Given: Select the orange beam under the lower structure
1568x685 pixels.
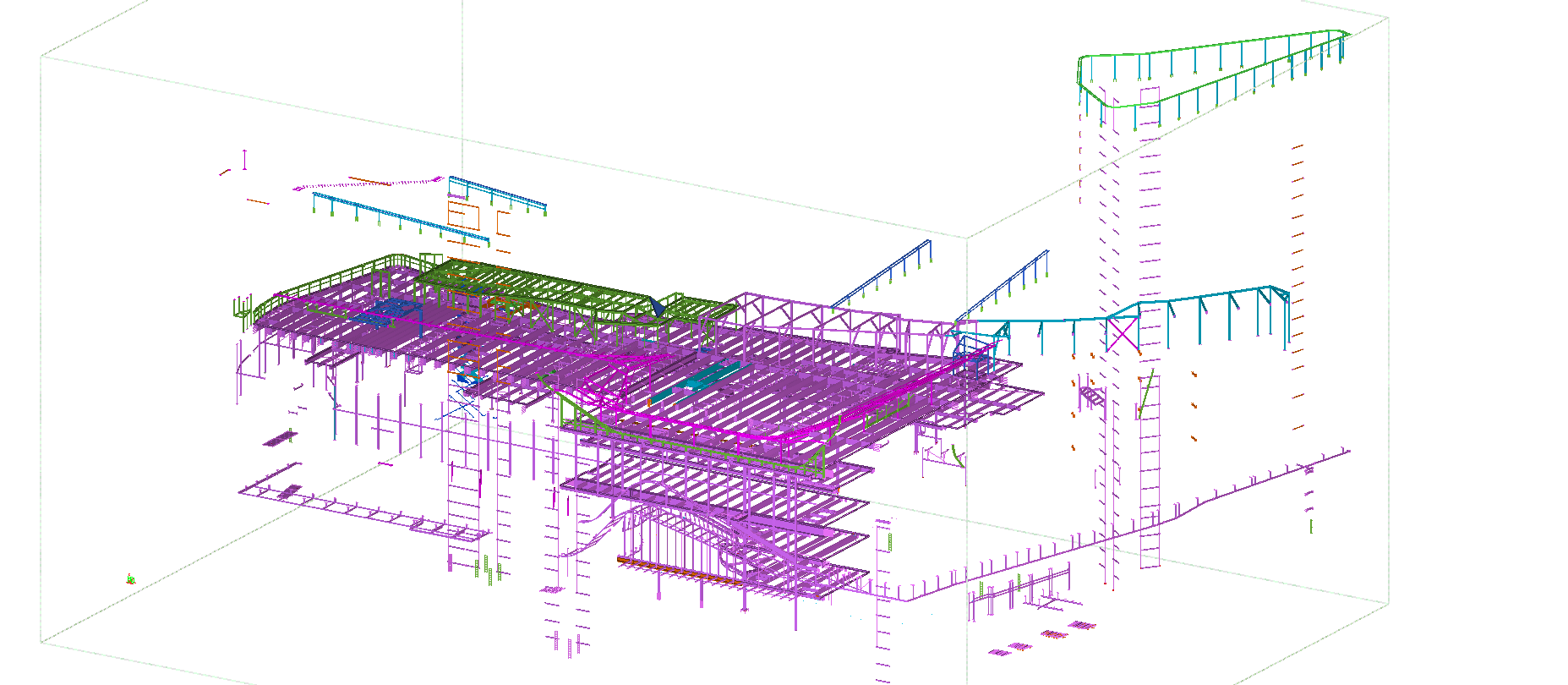Looking at the screenshot, I should pos(676,570).
